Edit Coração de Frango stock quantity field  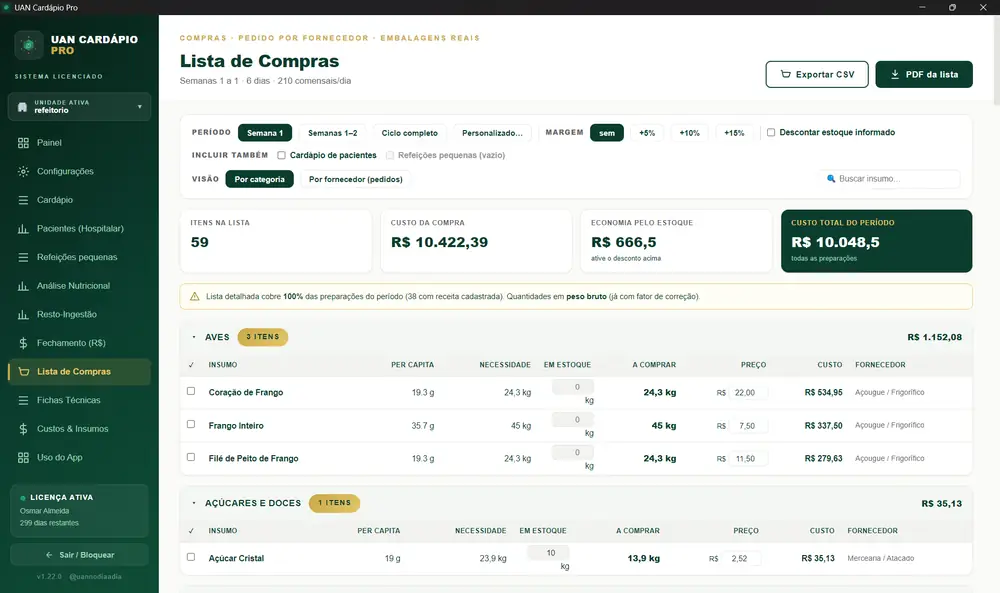[x=573, y=387]
